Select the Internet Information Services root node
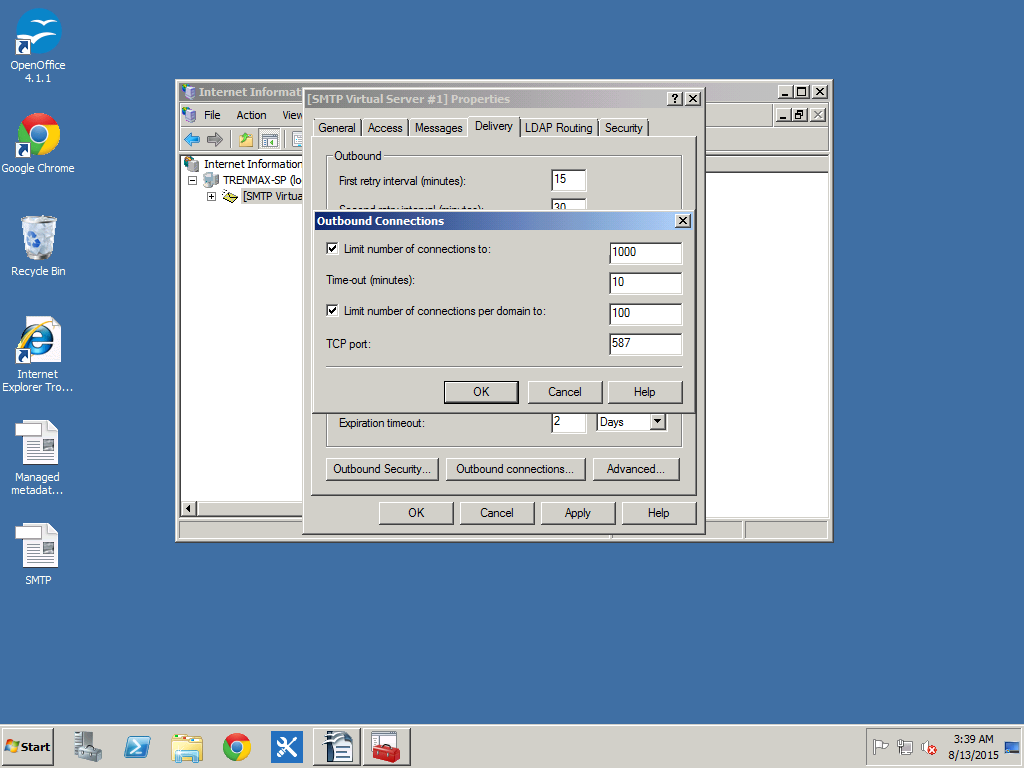The height and width of the screenshot is (768, 1024). (x=253, y=164)
